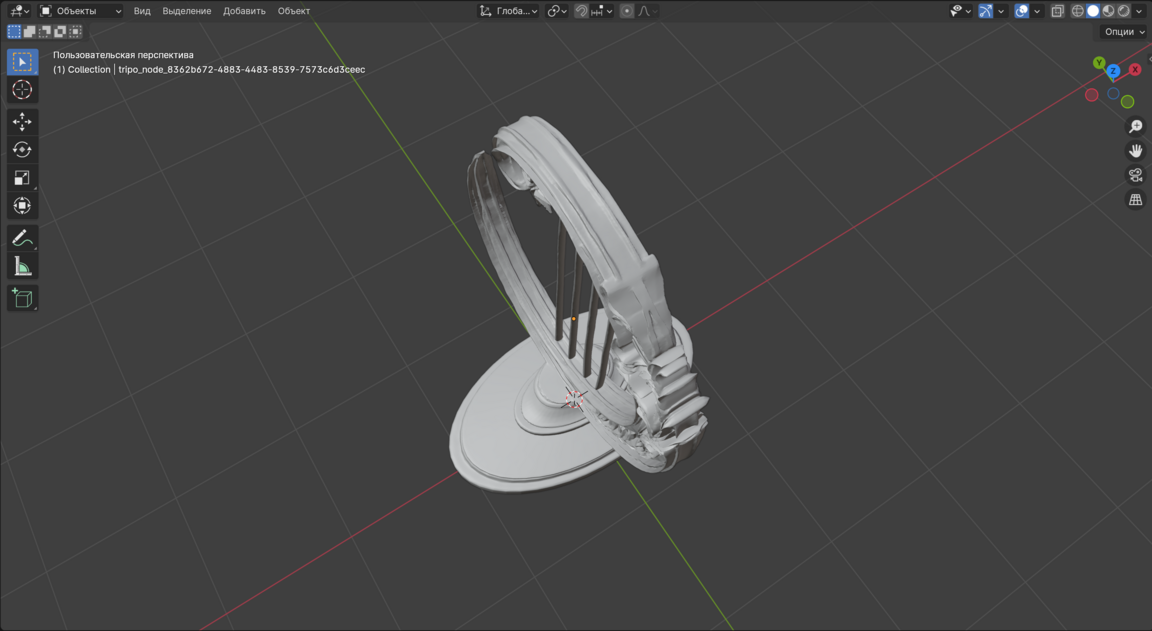Open the Вид menu

[142, 11]
